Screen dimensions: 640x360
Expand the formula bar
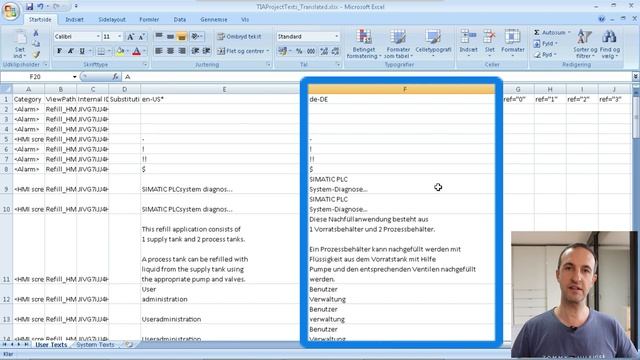point(636,76)
